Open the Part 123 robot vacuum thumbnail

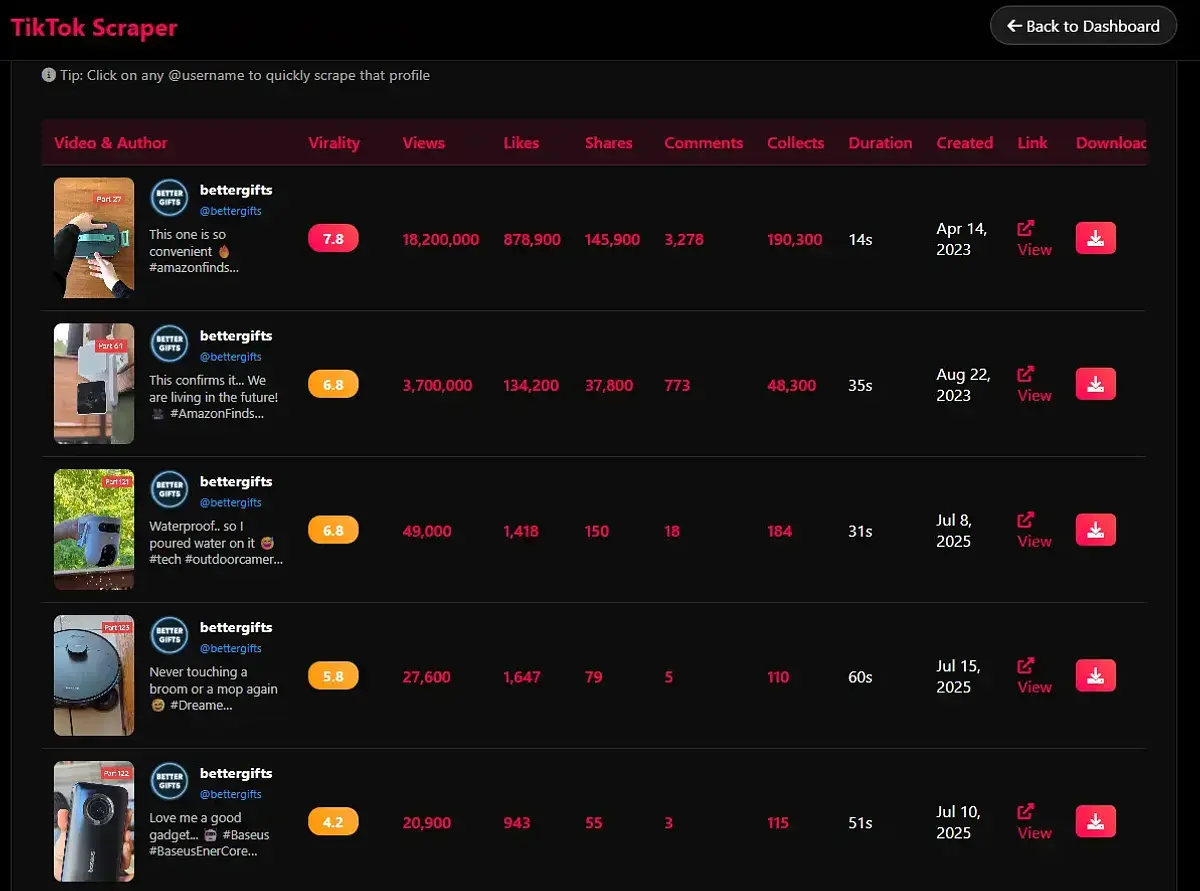(94, 676)
